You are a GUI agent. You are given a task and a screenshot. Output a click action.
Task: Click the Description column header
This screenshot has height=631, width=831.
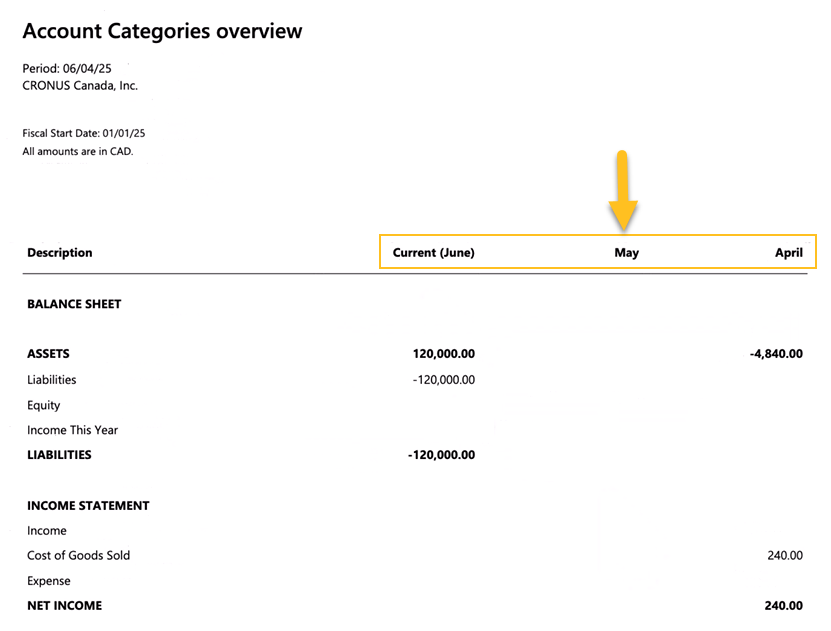coord(59,252)
